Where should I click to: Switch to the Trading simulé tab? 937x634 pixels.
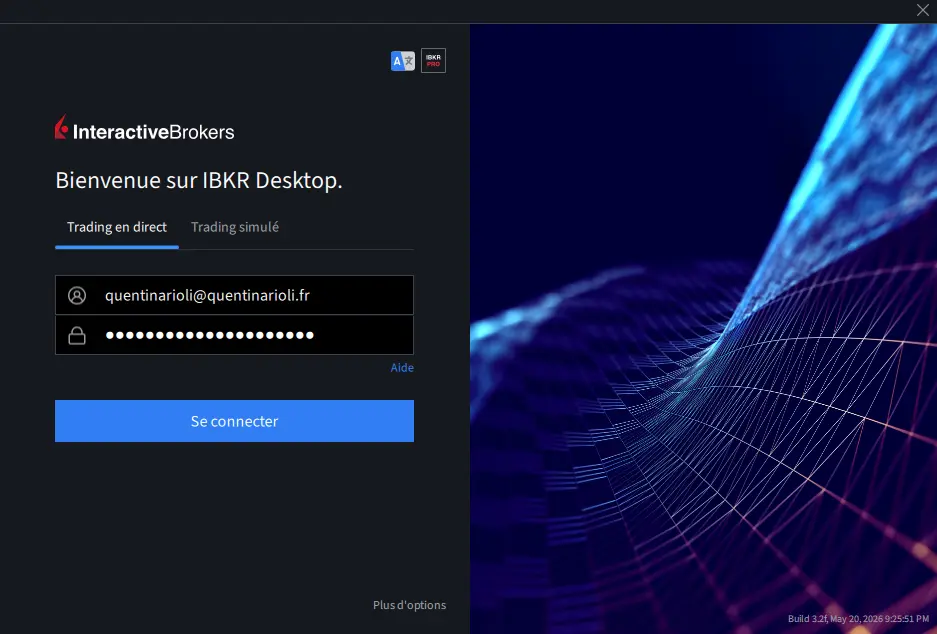235,227
